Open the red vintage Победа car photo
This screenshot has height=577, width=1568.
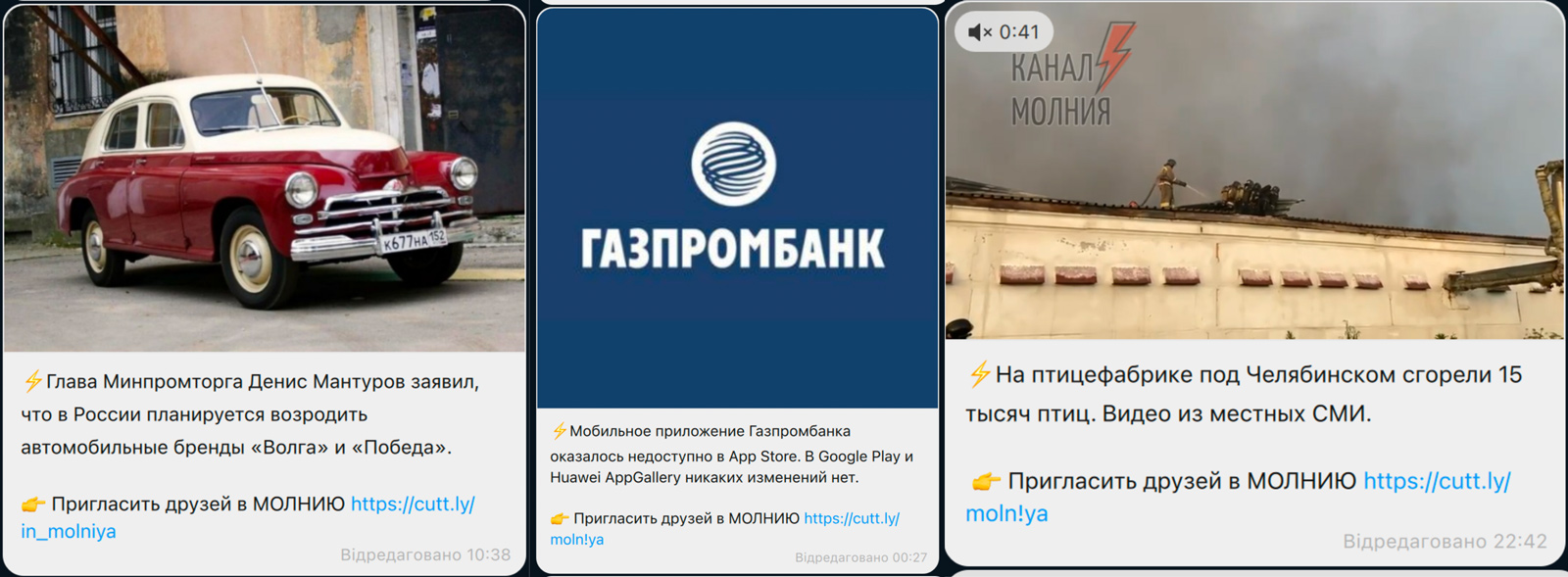pyautogui.click(x=265, y=178)
